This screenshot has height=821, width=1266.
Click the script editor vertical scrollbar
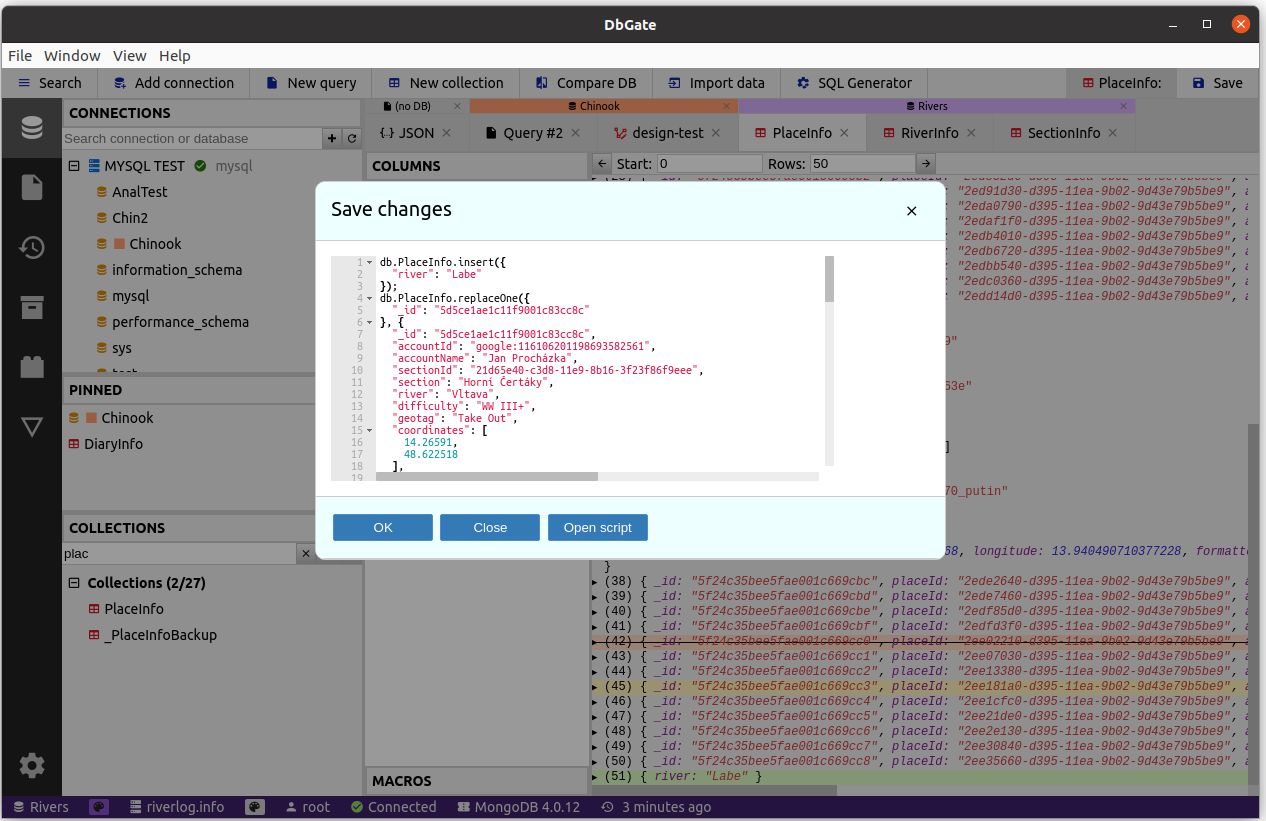click(x=829, y=279)
